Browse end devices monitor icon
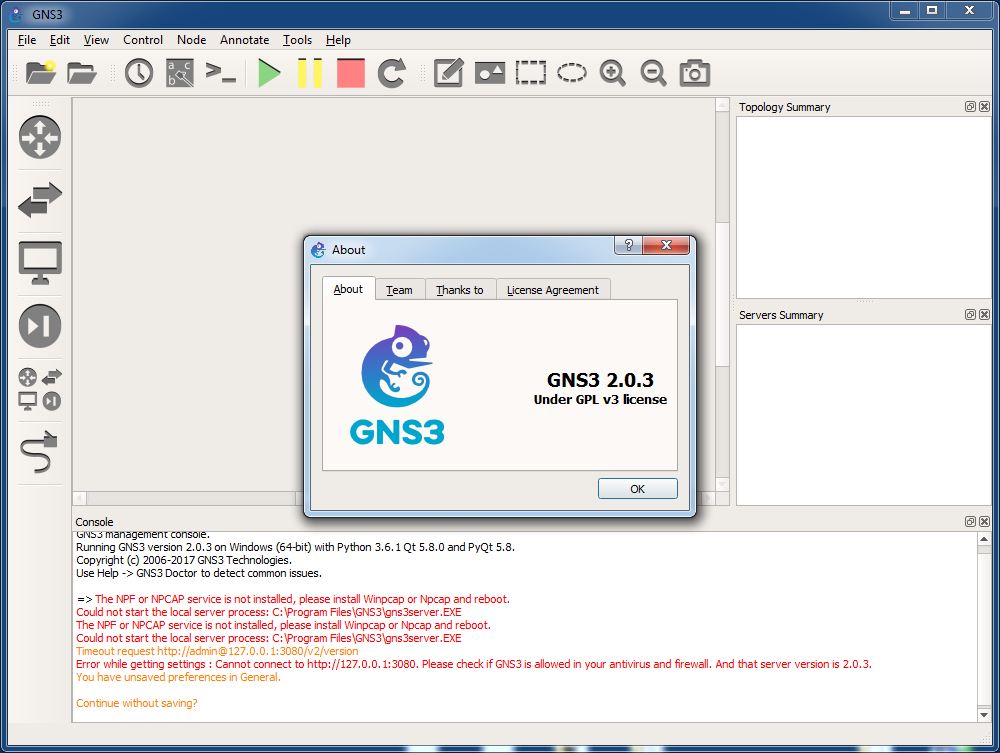This screenshot has height=753, width=1000. 40,263
